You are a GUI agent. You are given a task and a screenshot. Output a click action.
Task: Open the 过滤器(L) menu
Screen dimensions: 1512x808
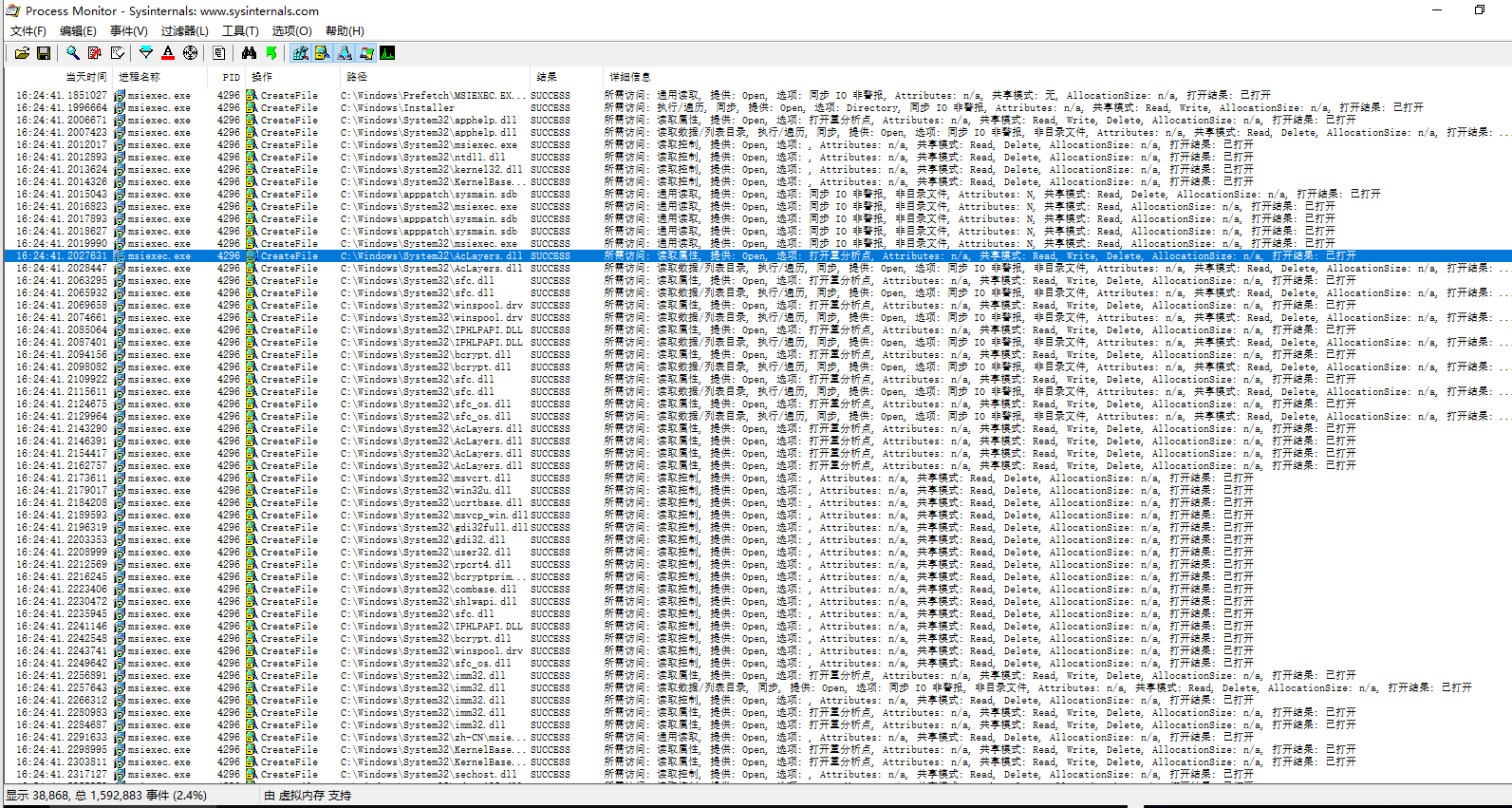pos(184,31)
